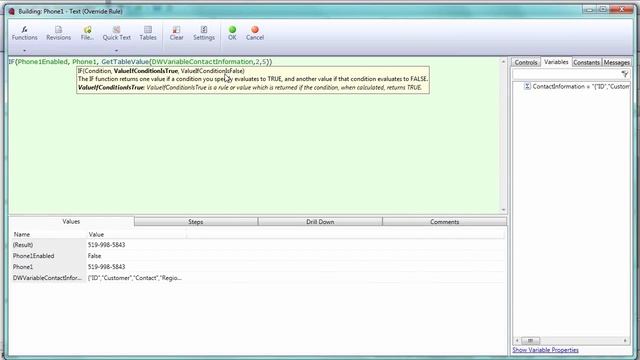Screen dimensions: 640x360
Task: Switch to the Variables tab
Action: (556, 62)
